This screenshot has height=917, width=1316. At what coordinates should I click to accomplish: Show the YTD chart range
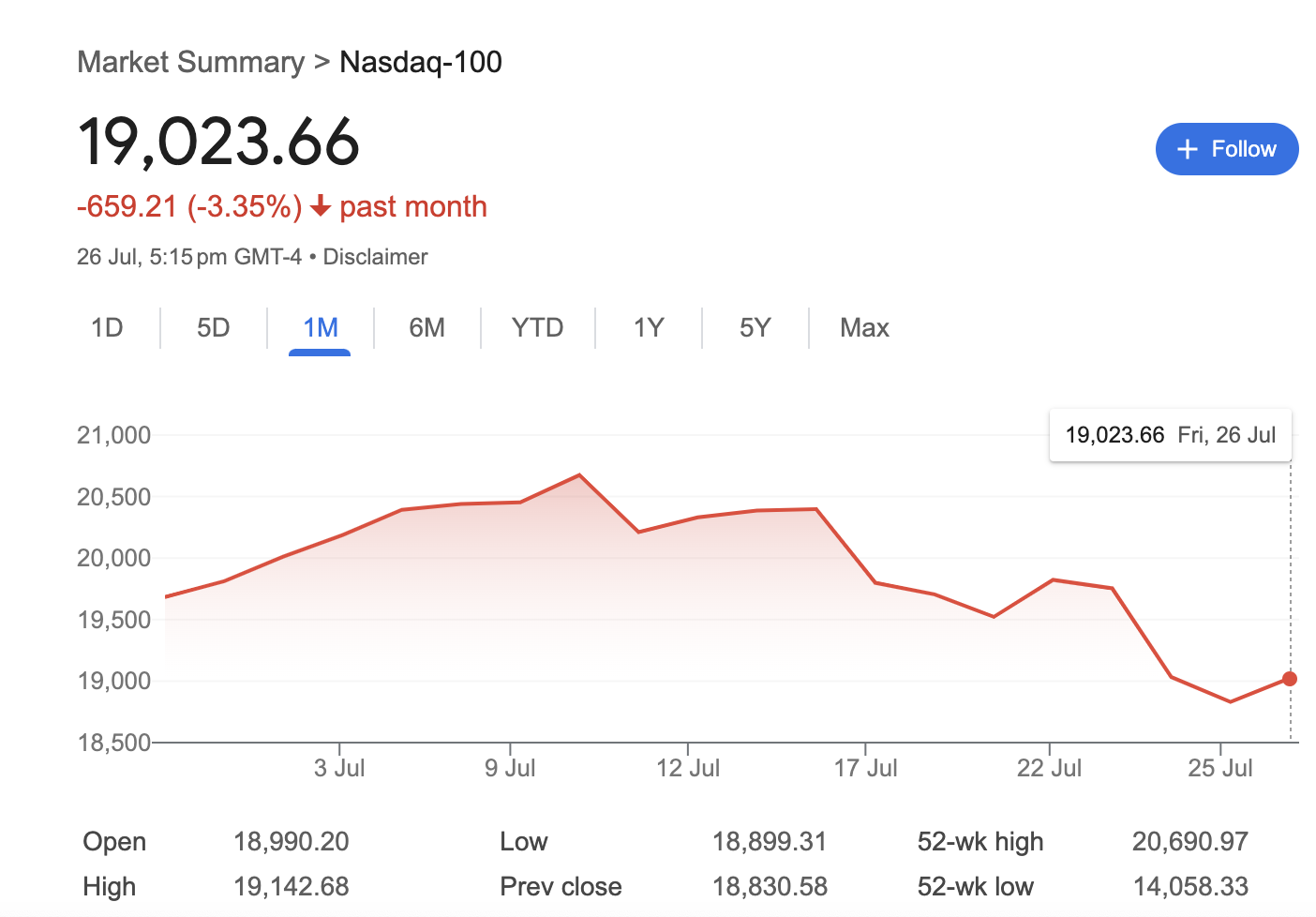537,328
